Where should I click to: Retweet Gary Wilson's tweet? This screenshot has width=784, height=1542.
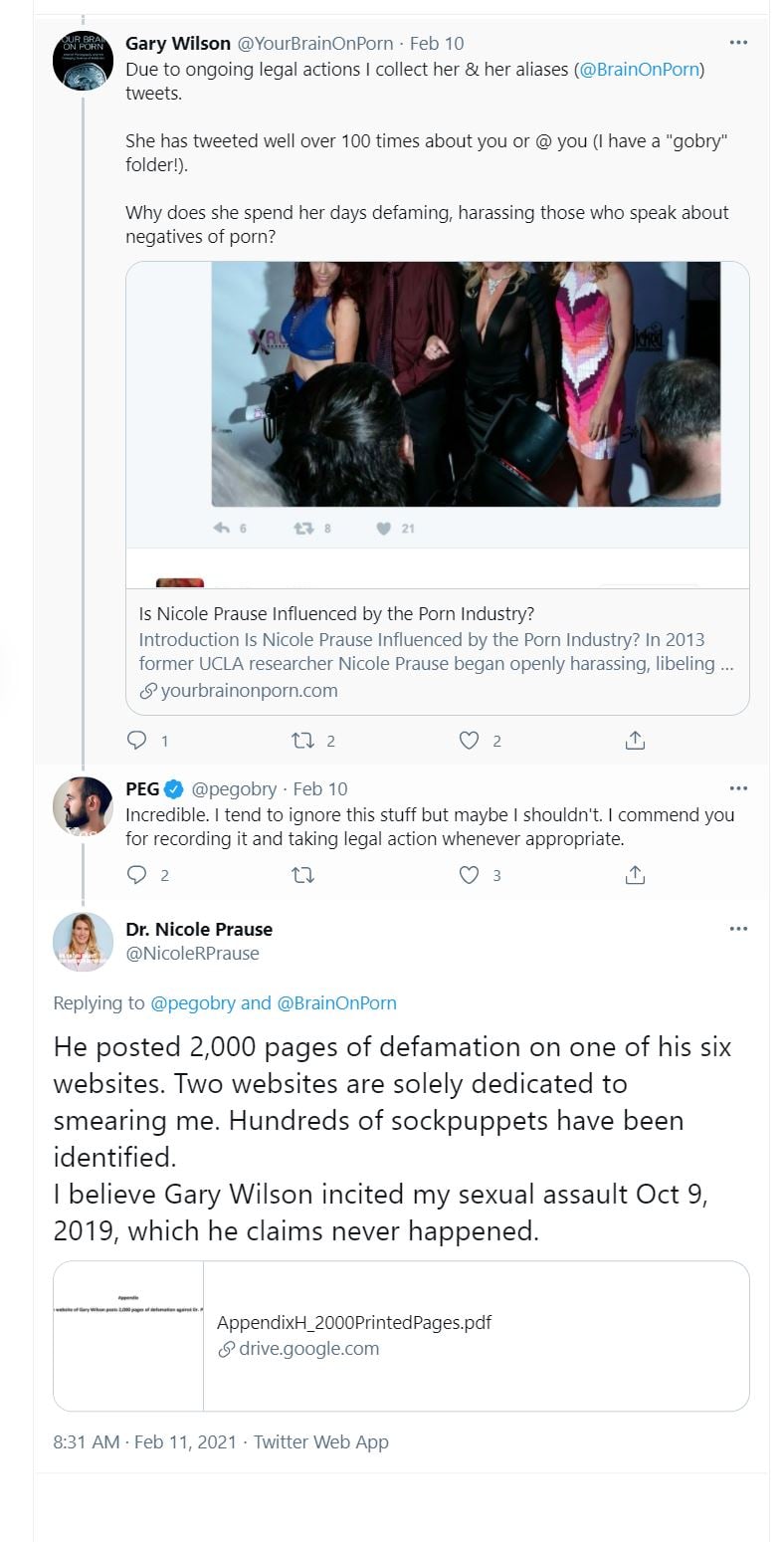(300, 740)
